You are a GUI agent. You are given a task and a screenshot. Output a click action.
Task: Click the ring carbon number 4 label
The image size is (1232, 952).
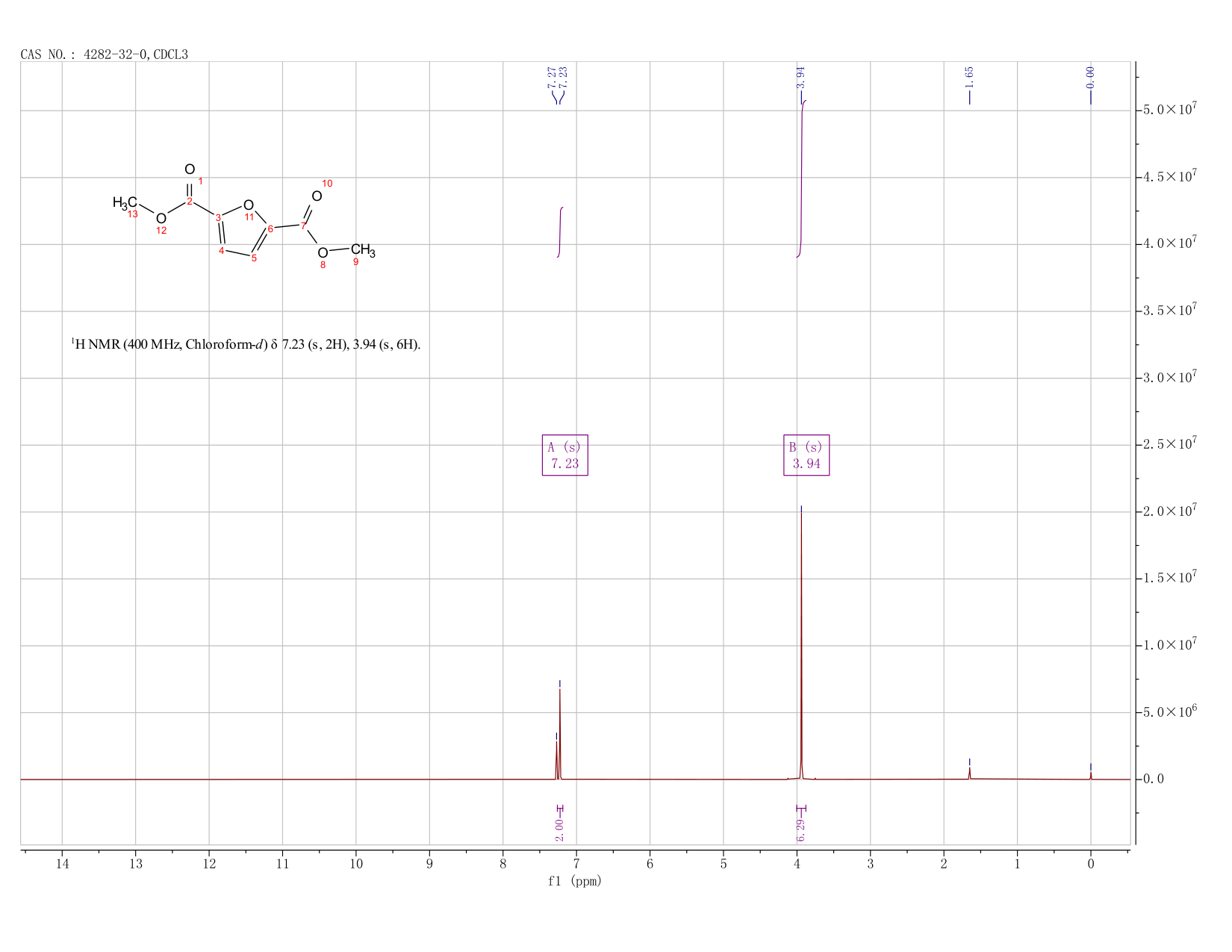coord(222,250)
